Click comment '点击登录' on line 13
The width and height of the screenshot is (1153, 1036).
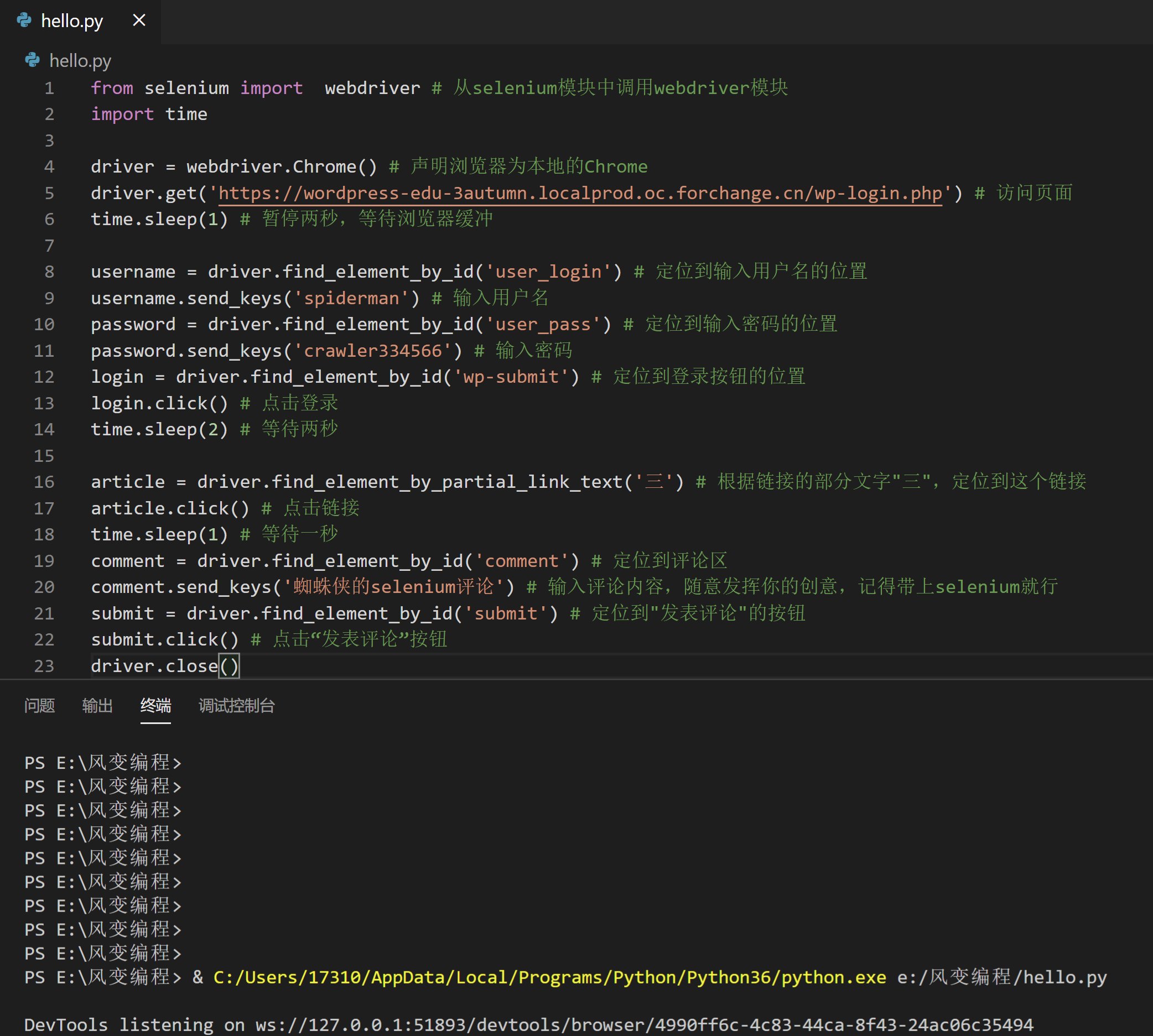pyautogui.click(x=299, y=403)
